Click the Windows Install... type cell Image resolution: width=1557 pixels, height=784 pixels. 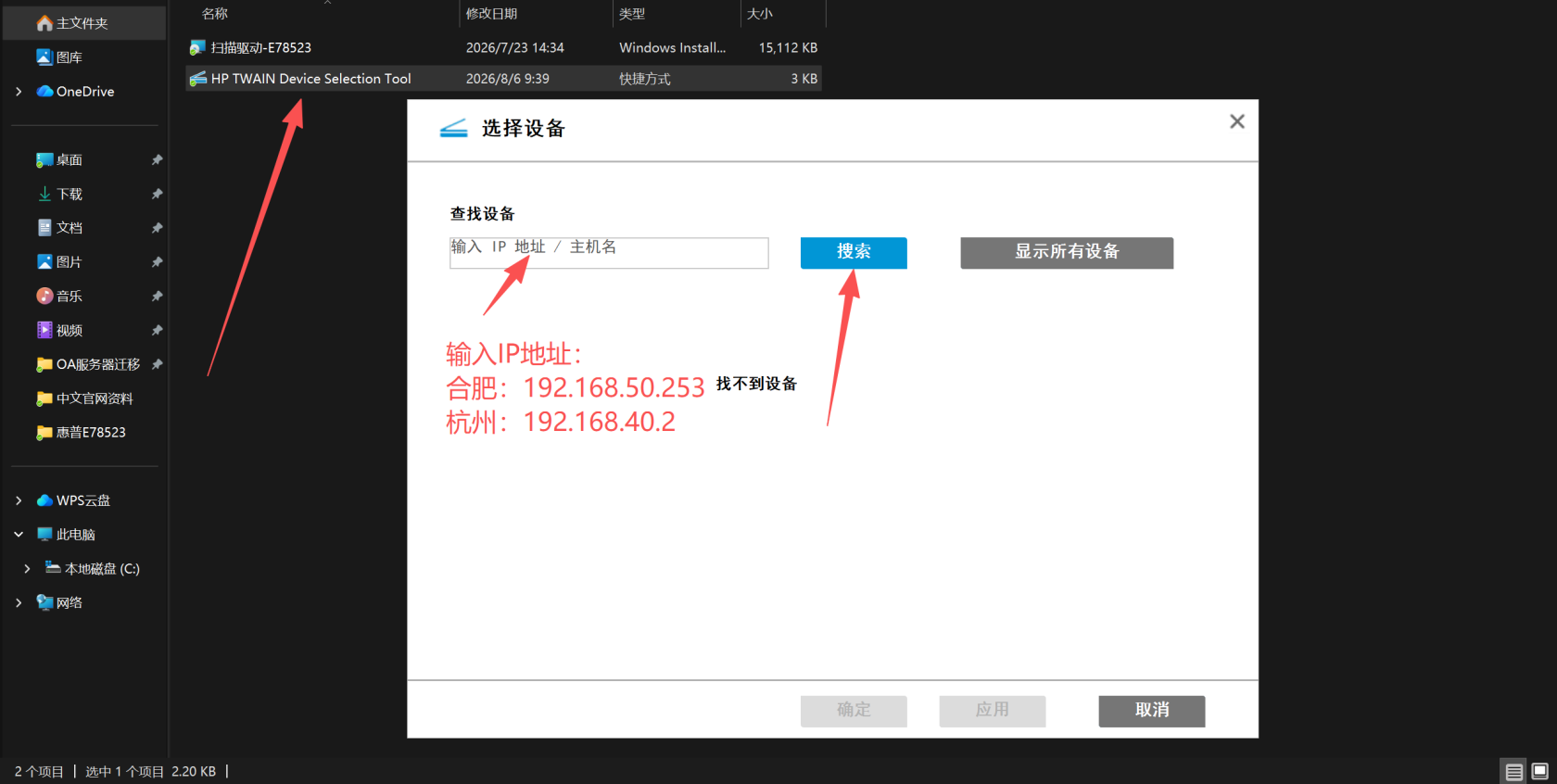point(672,47)
